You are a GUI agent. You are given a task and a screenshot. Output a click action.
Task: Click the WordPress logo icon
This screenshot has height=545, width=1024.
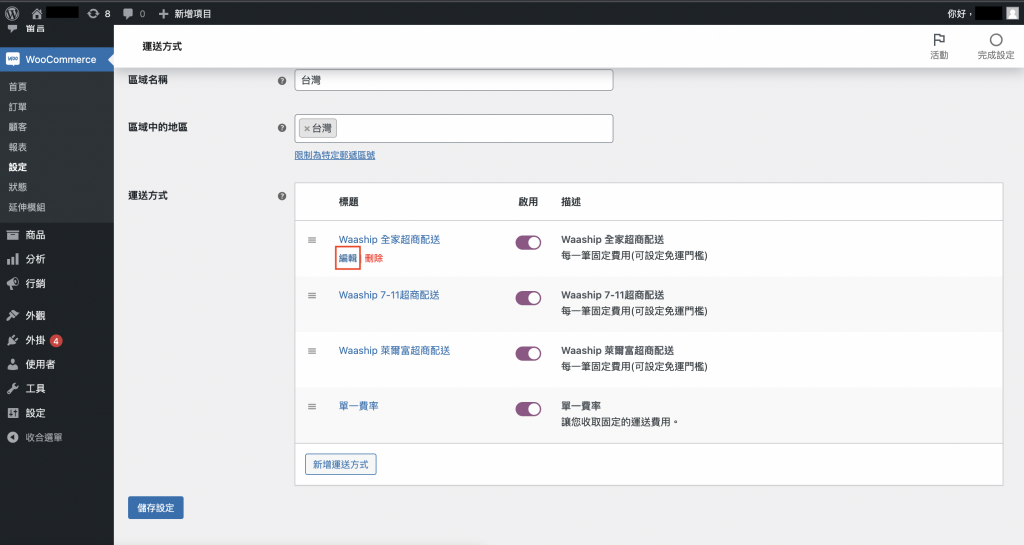tap(13, 13)
